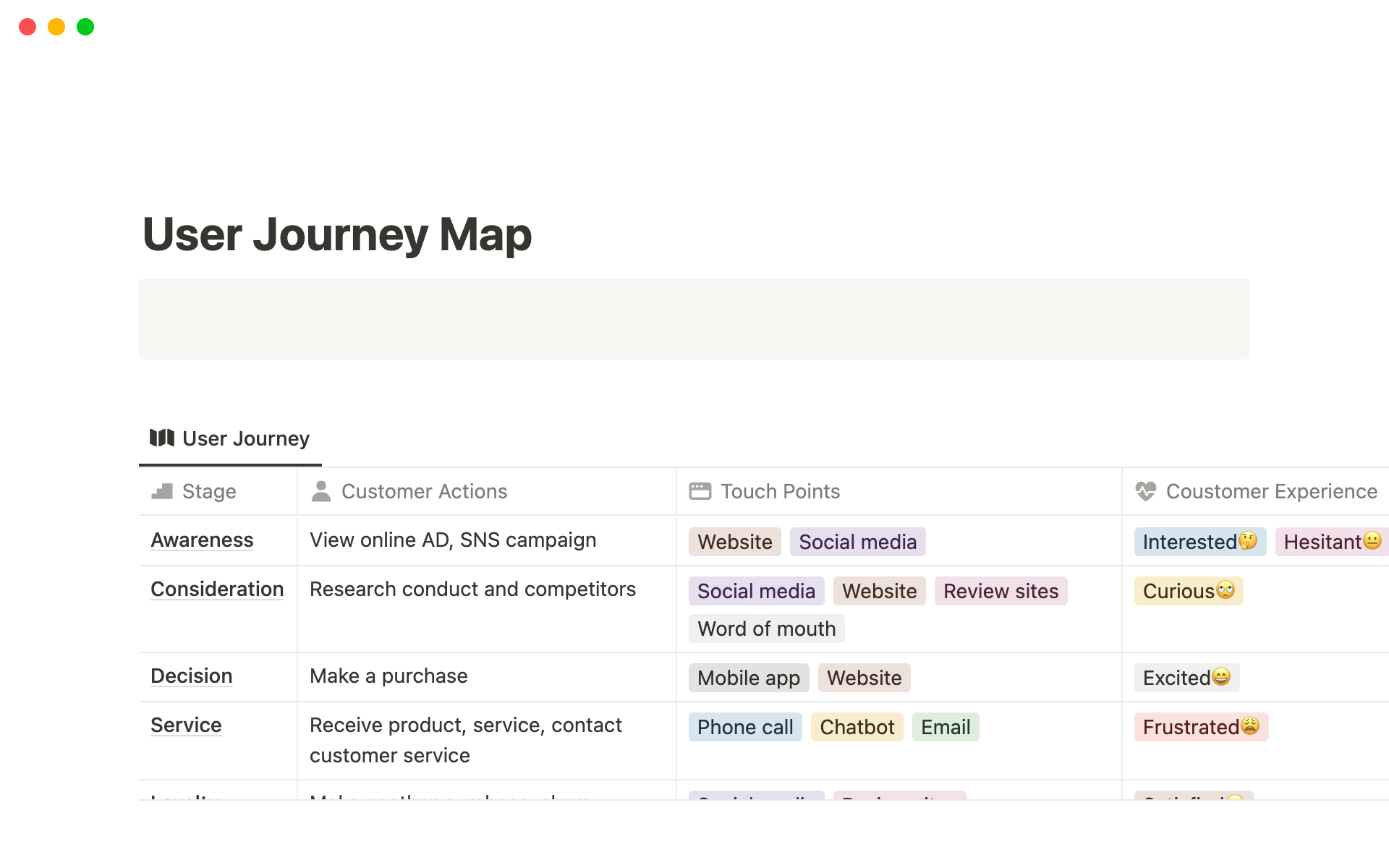Screen dimensions: 1389x868
Task: Open the Awareness stage page
Action: click(x=202, y=540)
